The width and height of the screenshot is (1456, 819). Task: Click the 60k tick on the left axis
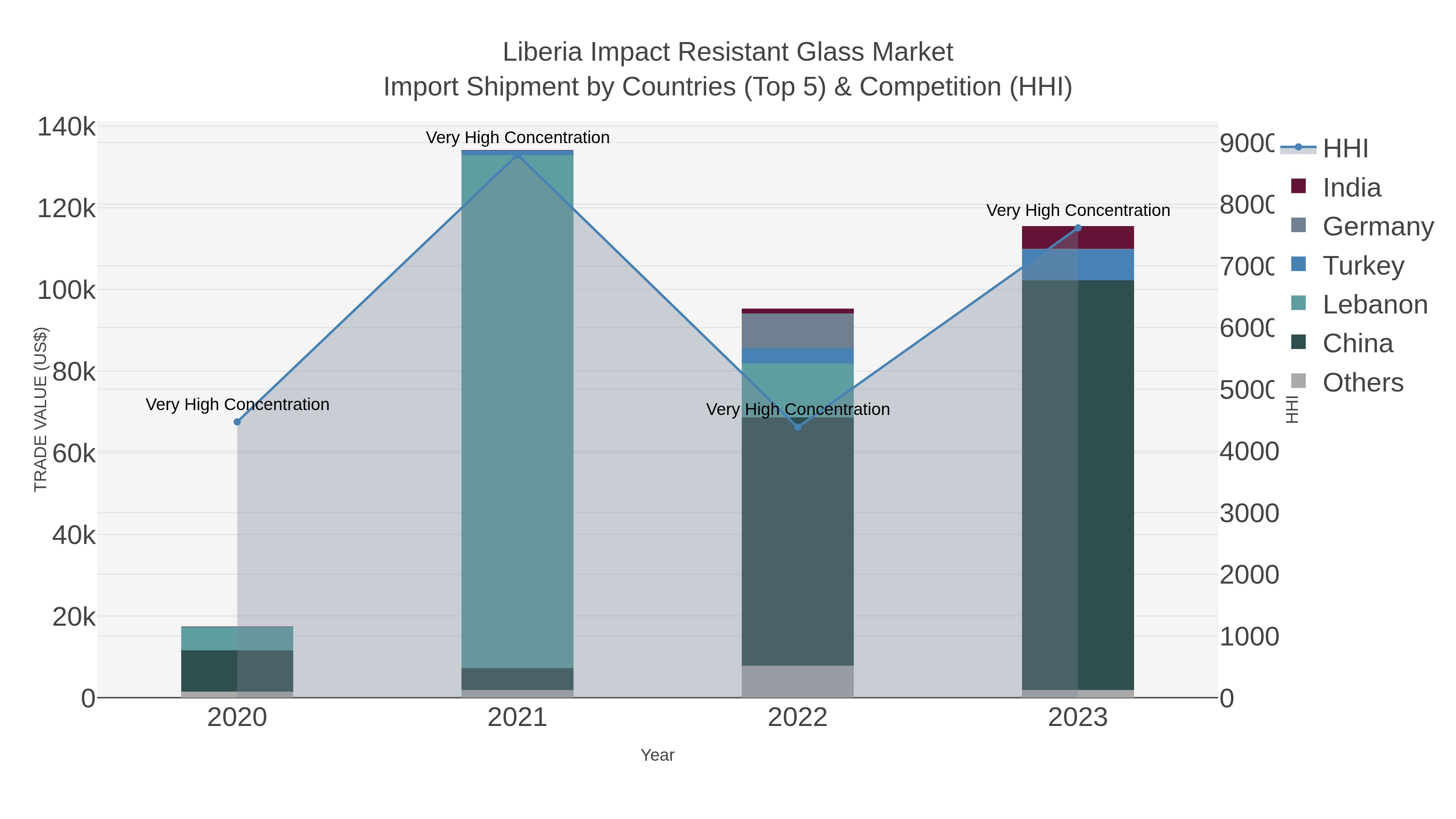[74, 453]
